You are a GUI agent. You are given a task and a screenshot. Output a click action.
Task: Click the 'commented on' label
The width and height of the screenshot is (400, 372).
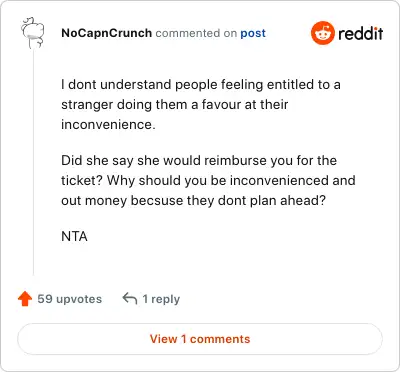click(x=196, y=33)
